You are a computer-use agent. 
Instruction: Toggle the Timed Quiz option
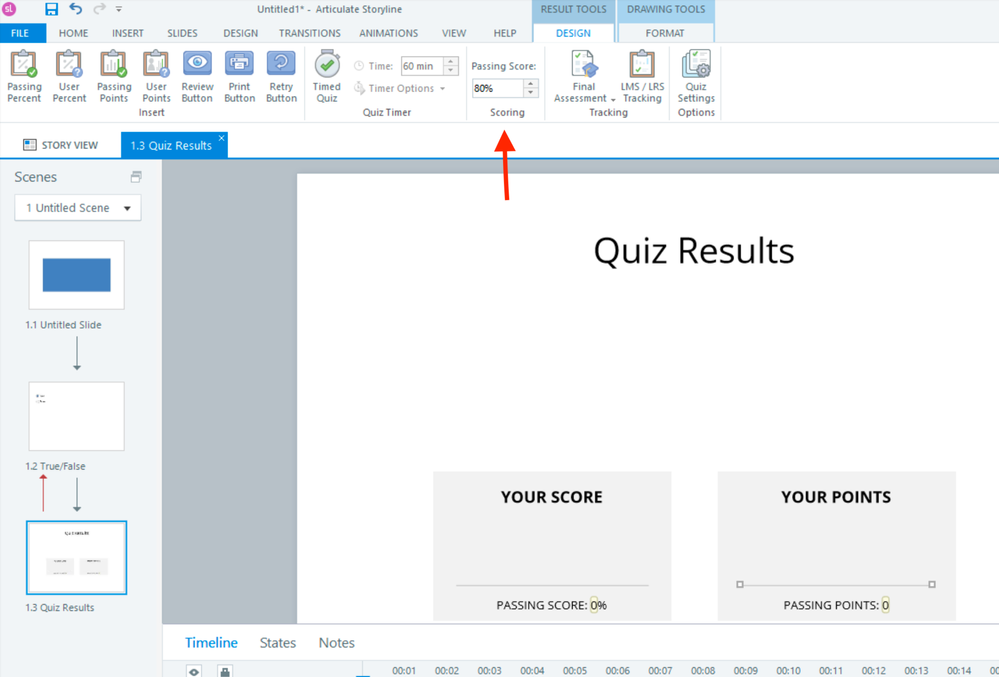tap(327, 76)
